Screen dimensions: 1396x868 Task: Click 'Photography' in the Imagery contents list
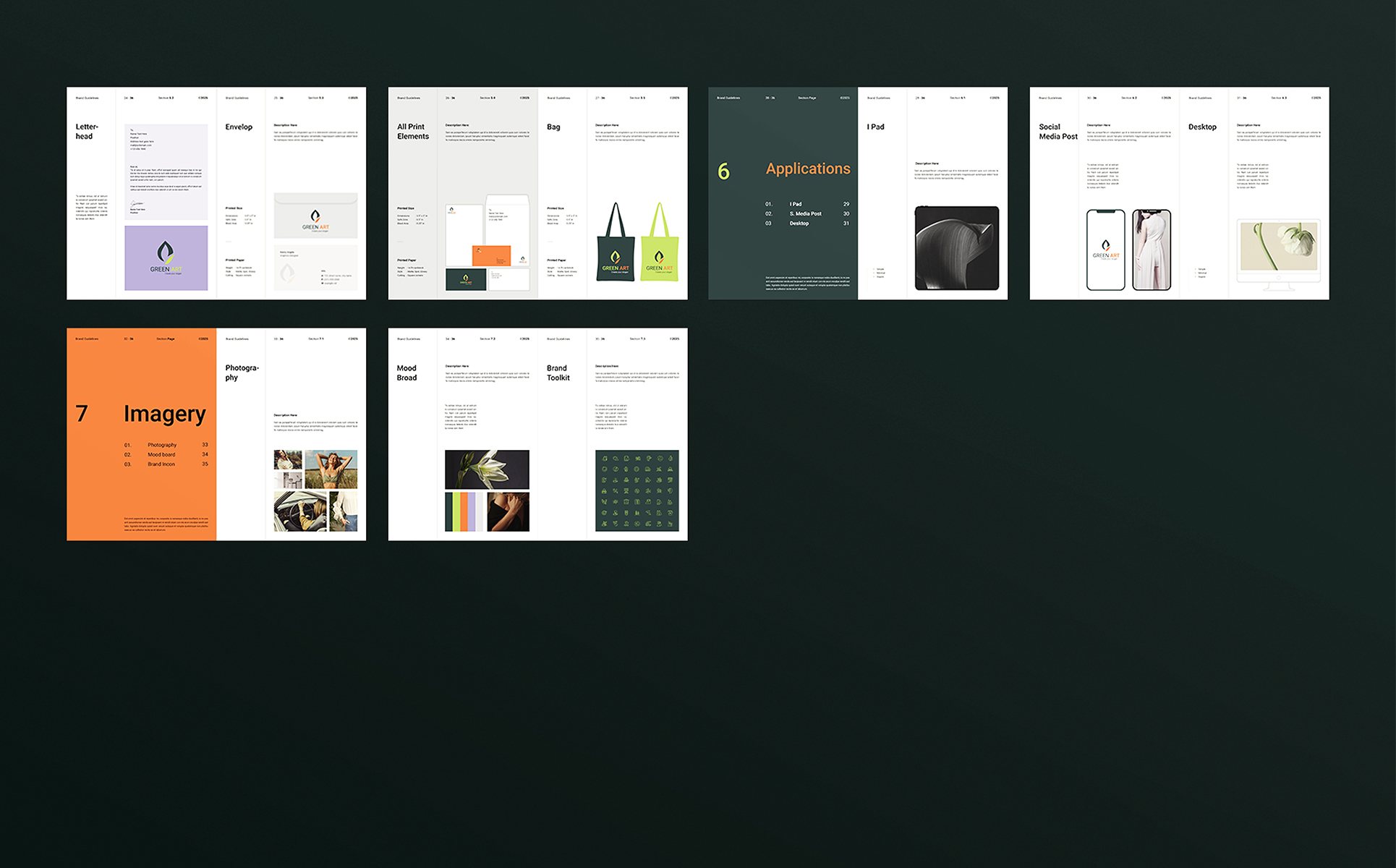(162, 445)
